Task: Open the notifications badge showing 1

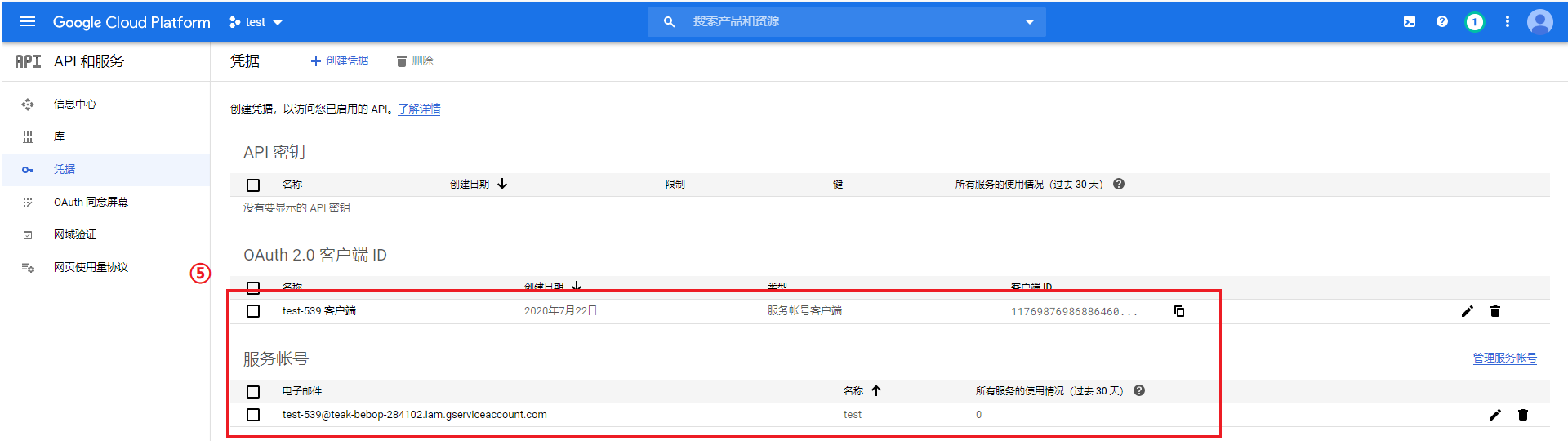Action: pos(1474,22)
